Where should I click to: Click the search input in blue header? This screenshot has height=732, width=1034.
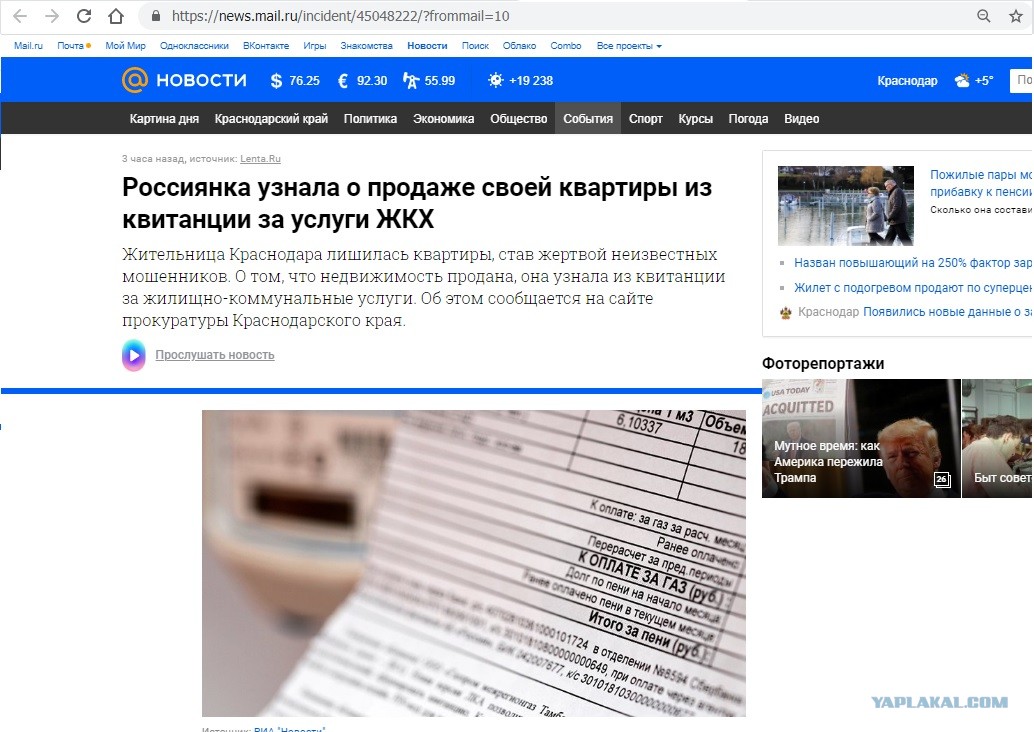point(1021,80)
